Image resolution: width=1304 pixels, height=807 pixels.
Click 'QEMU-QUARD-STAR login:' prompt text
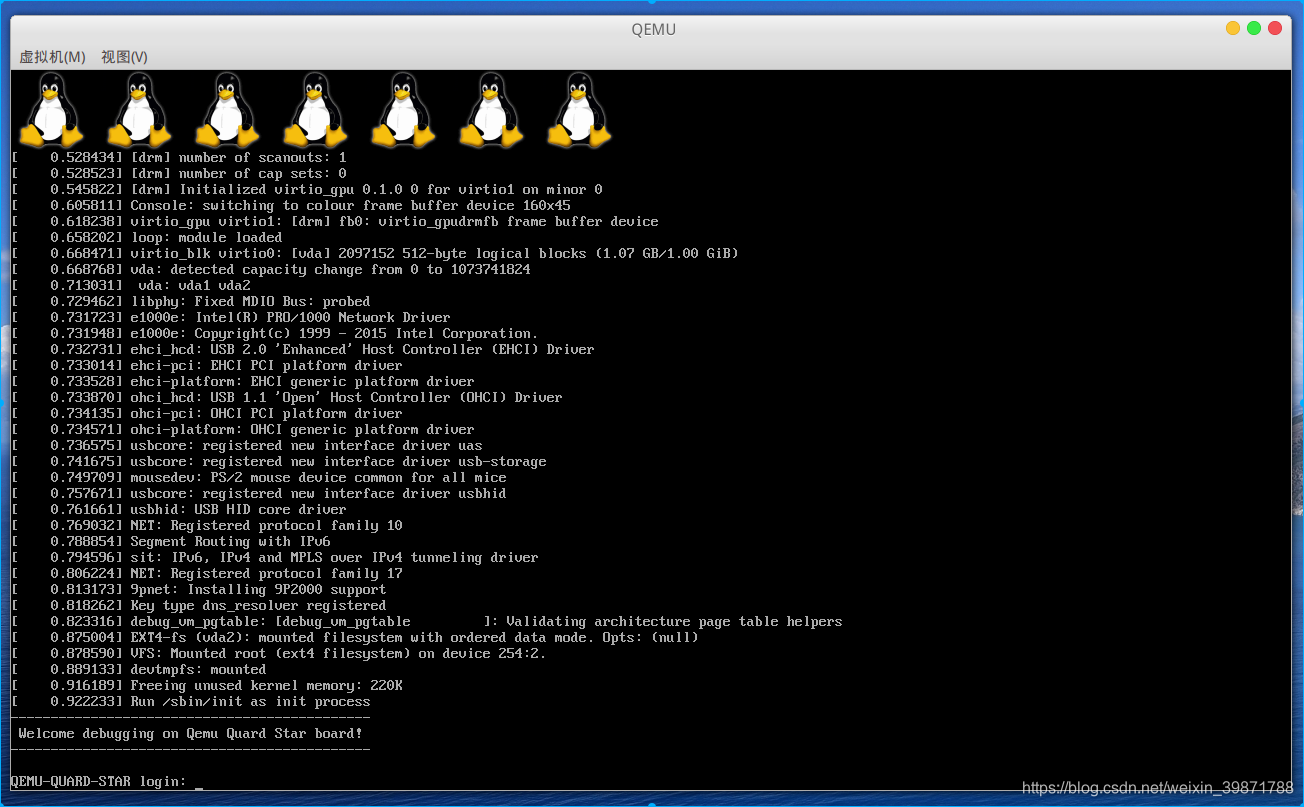pyautogui.click(x=98, y=781)
